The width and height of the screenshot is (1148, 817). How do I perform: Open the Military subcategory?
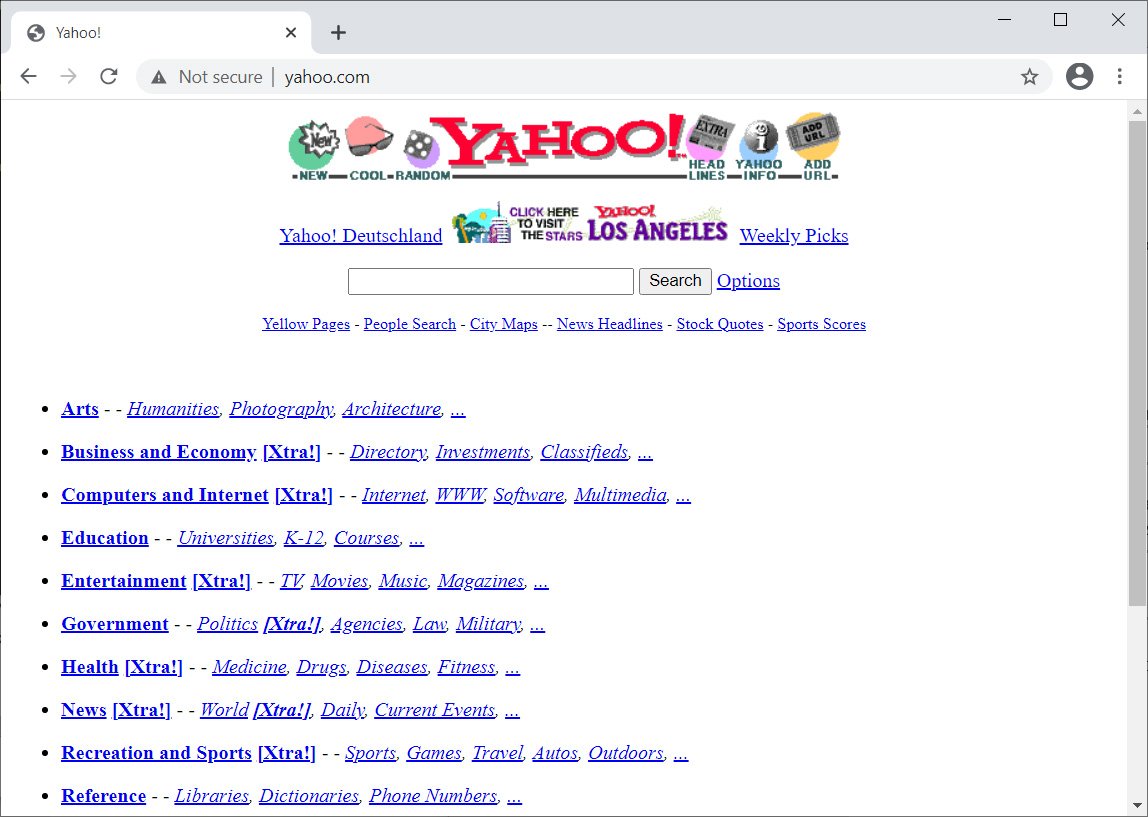pyautogui.click(x=488, y=624)
